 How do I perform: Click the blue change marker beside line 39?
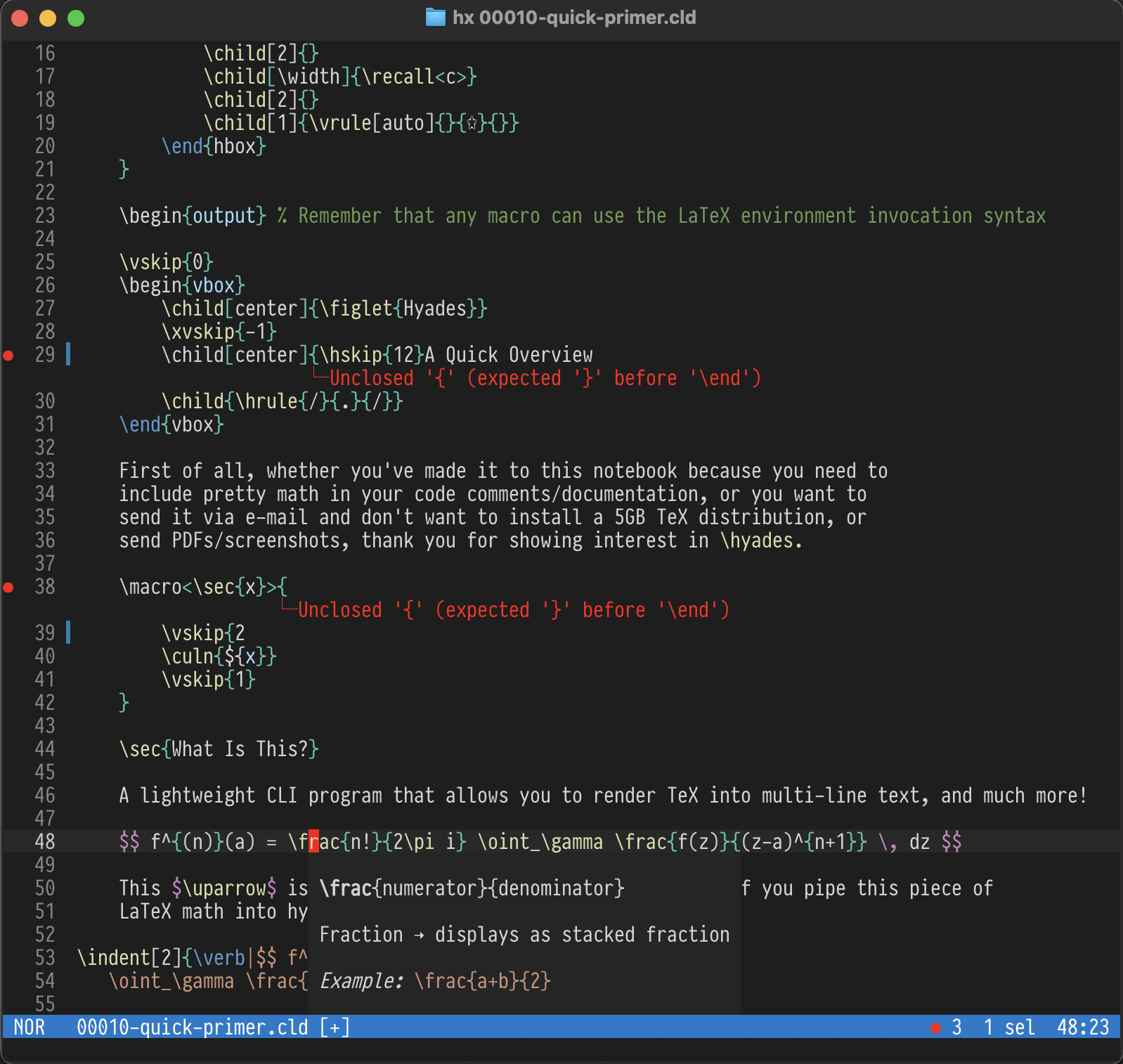point(68,632)
